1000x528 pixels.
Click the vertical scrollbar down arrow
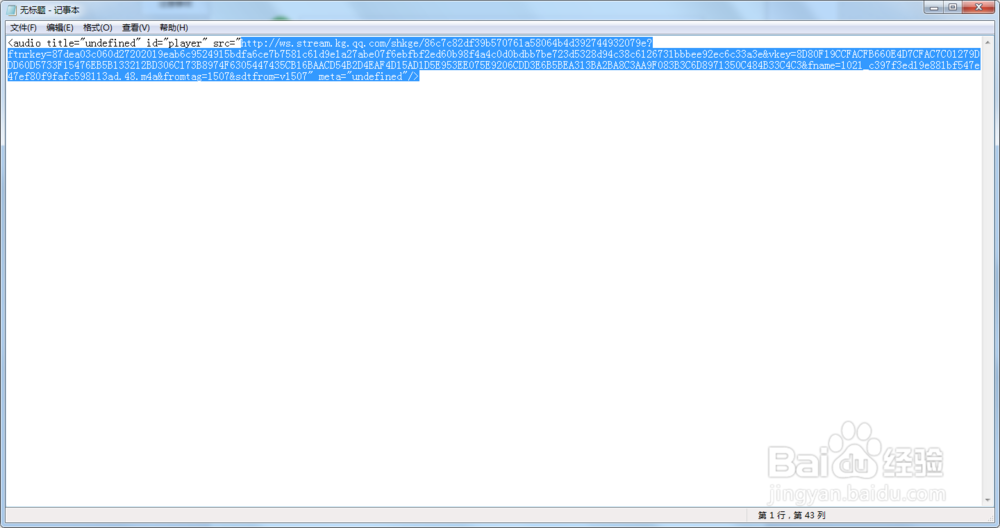coord(988,501)
